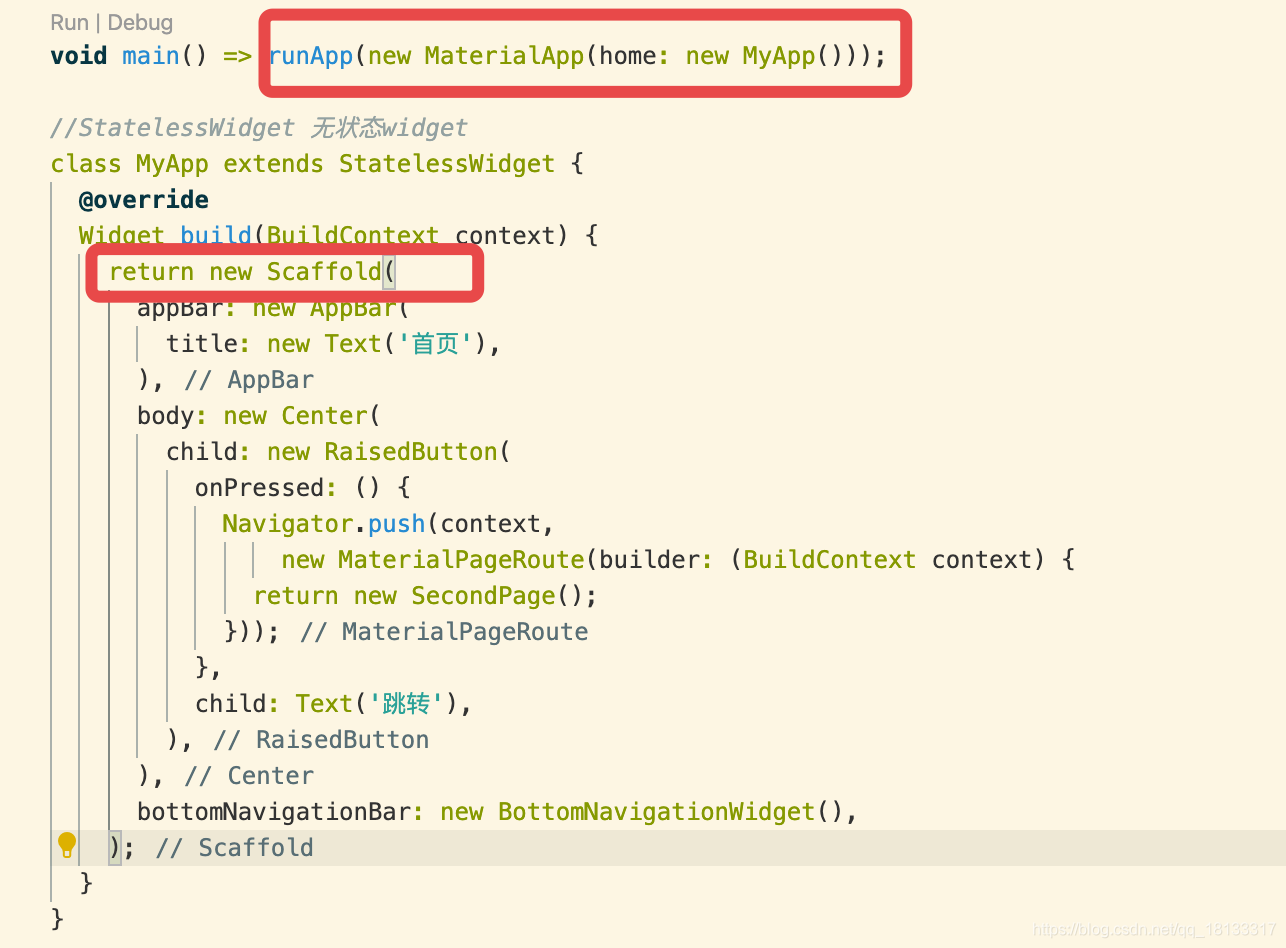Click 'RaisedButton' in the child line
This screenshot has width=1286, height=948.
(x=411, y=451)
